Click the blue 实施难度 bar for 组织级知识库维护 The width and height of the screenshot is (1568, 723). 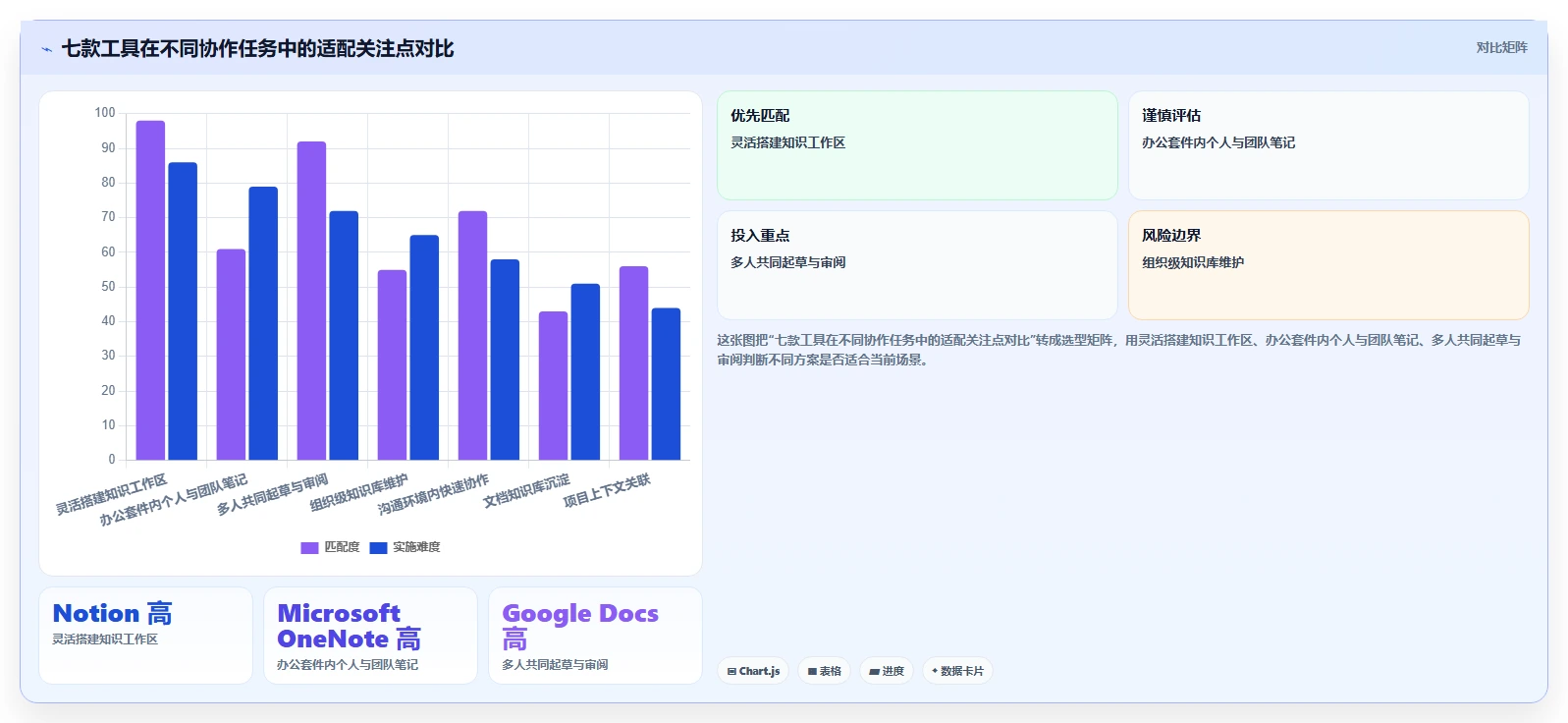pyautogui.click(x=424, y=348)
